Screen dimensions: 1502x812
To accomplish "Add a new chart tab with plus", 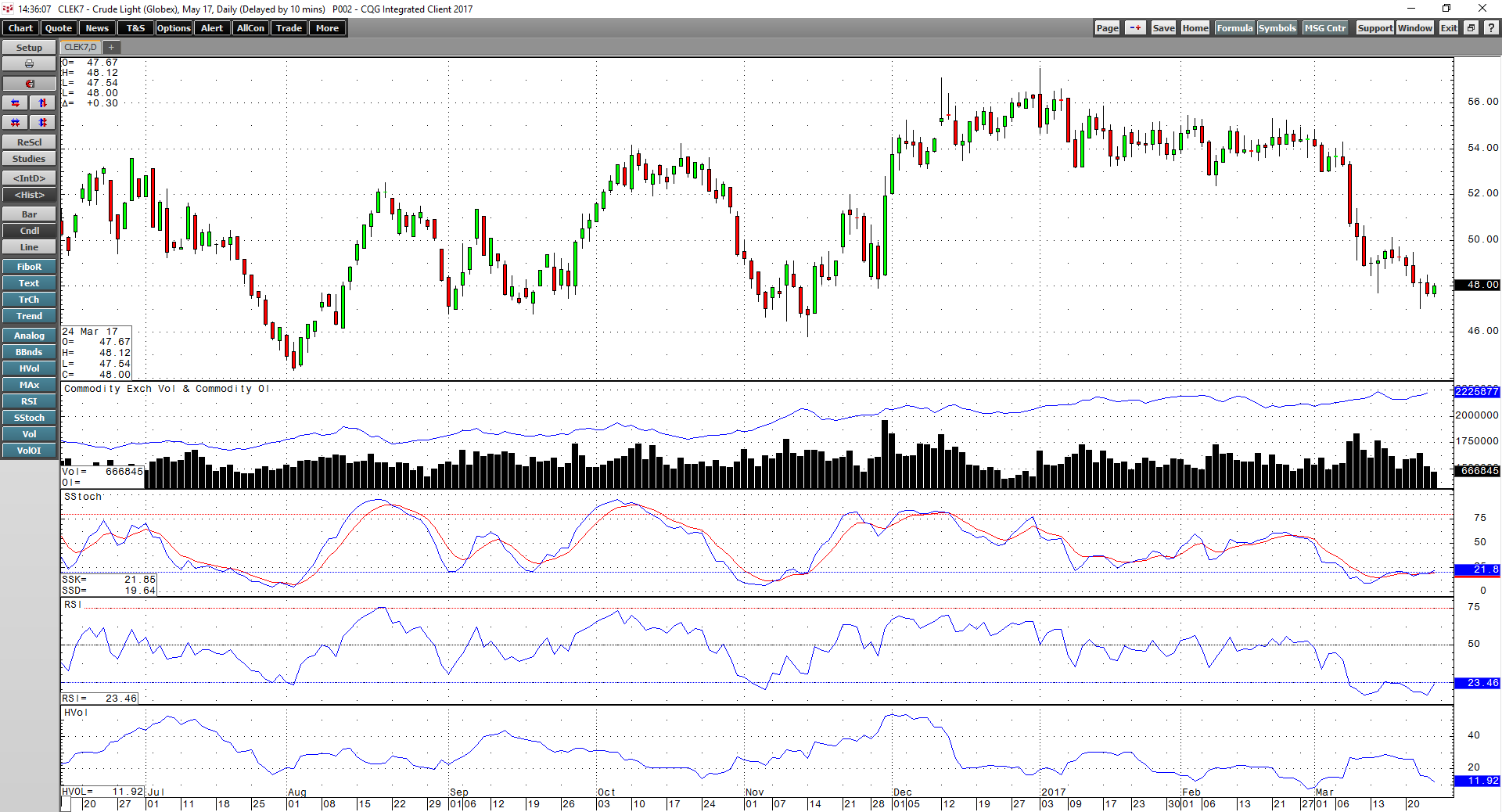I will [111, 48].
